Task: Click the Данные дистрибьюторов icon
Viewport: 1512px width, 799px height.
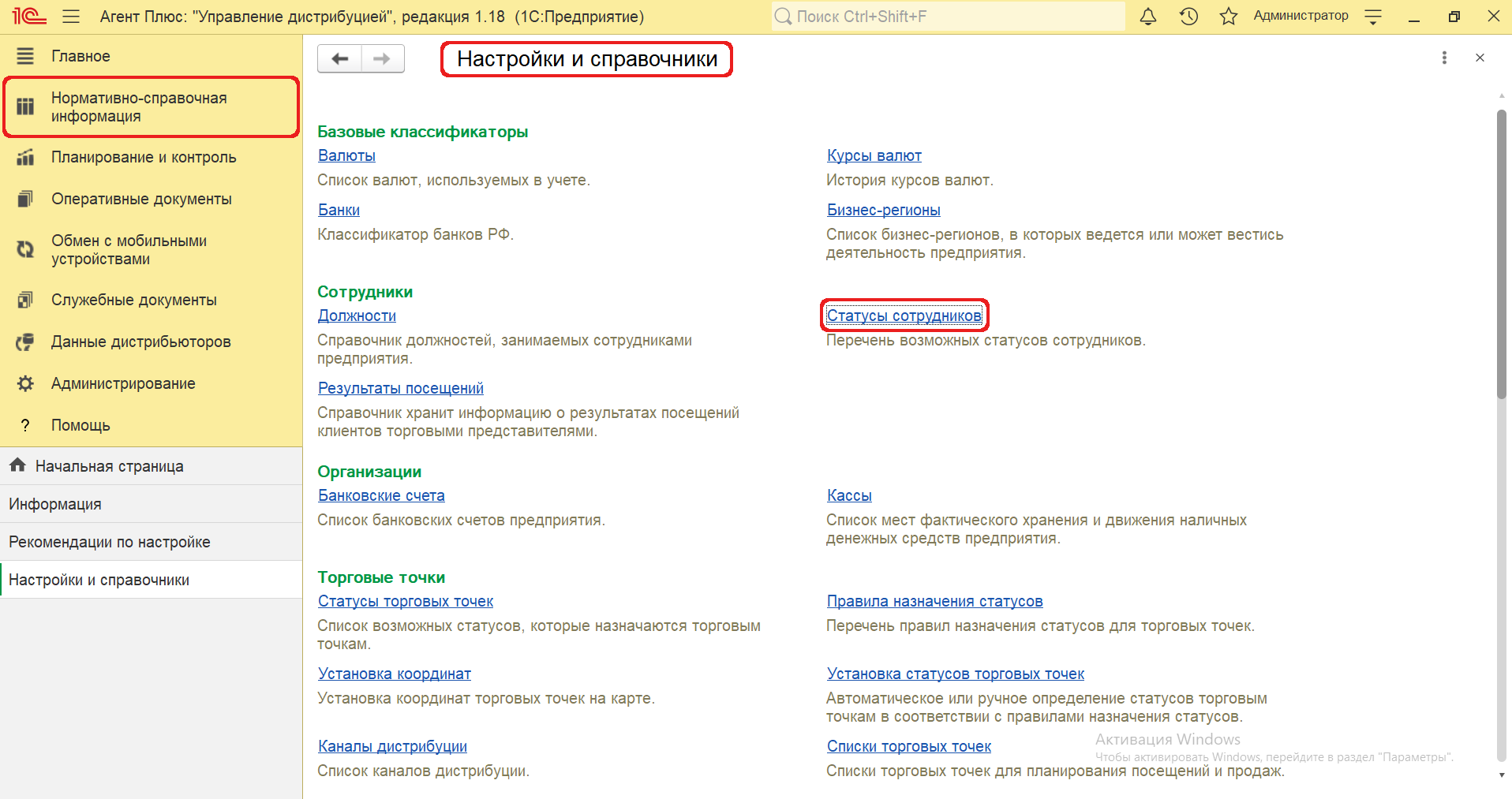Action: click(x=25, y=342)
